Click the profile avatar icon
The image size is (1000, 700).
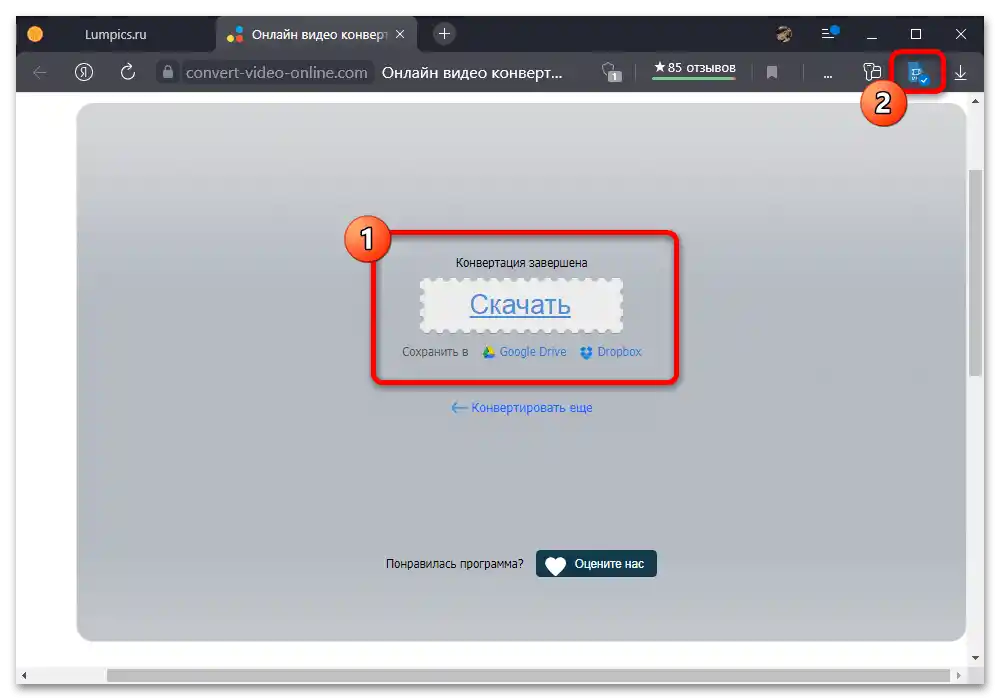click(x=784, y=34)
